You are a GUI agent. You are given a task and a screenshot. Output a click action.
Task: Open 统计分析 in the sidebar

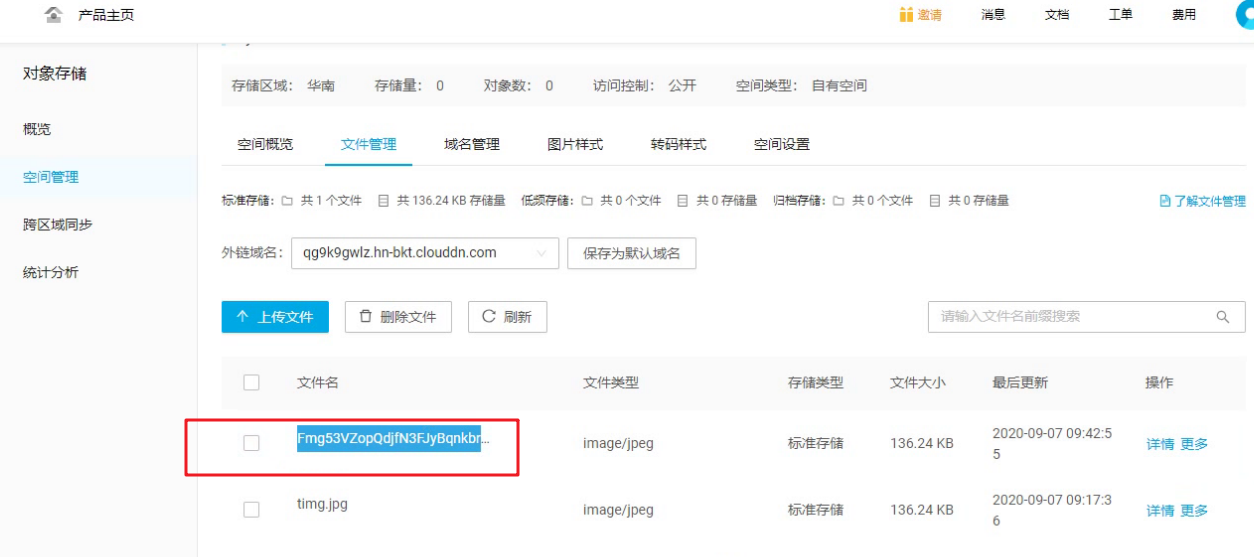[x=51, y=272]
